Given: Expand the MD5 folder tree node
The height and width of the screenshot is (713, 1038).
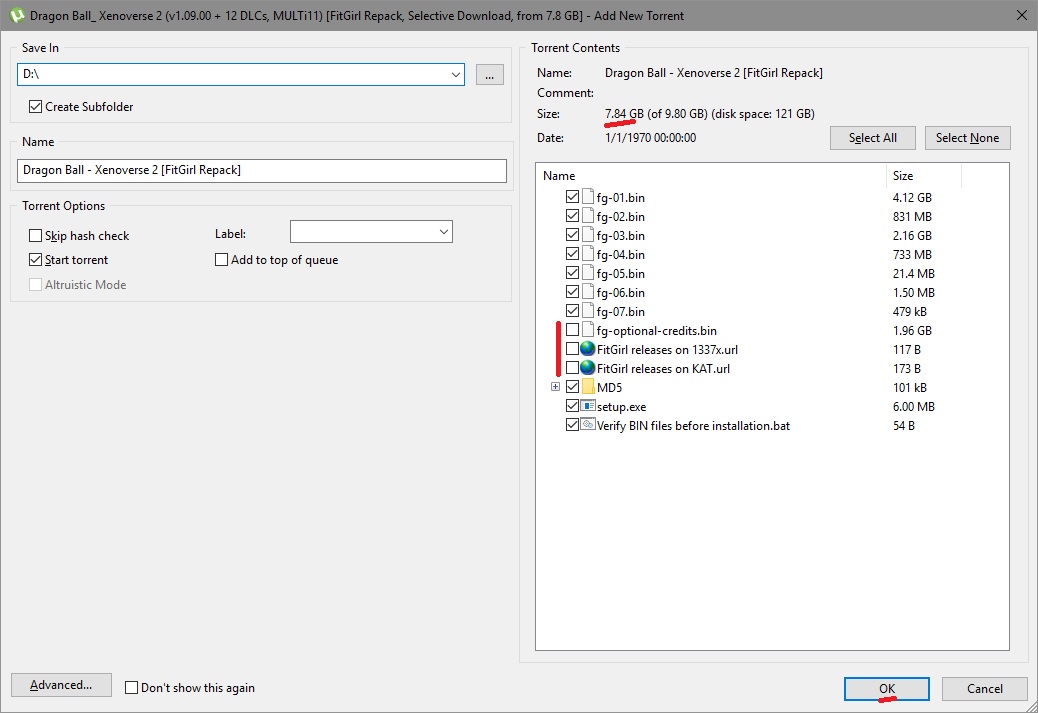Looking at the screenshot, I should pos(555,387).
